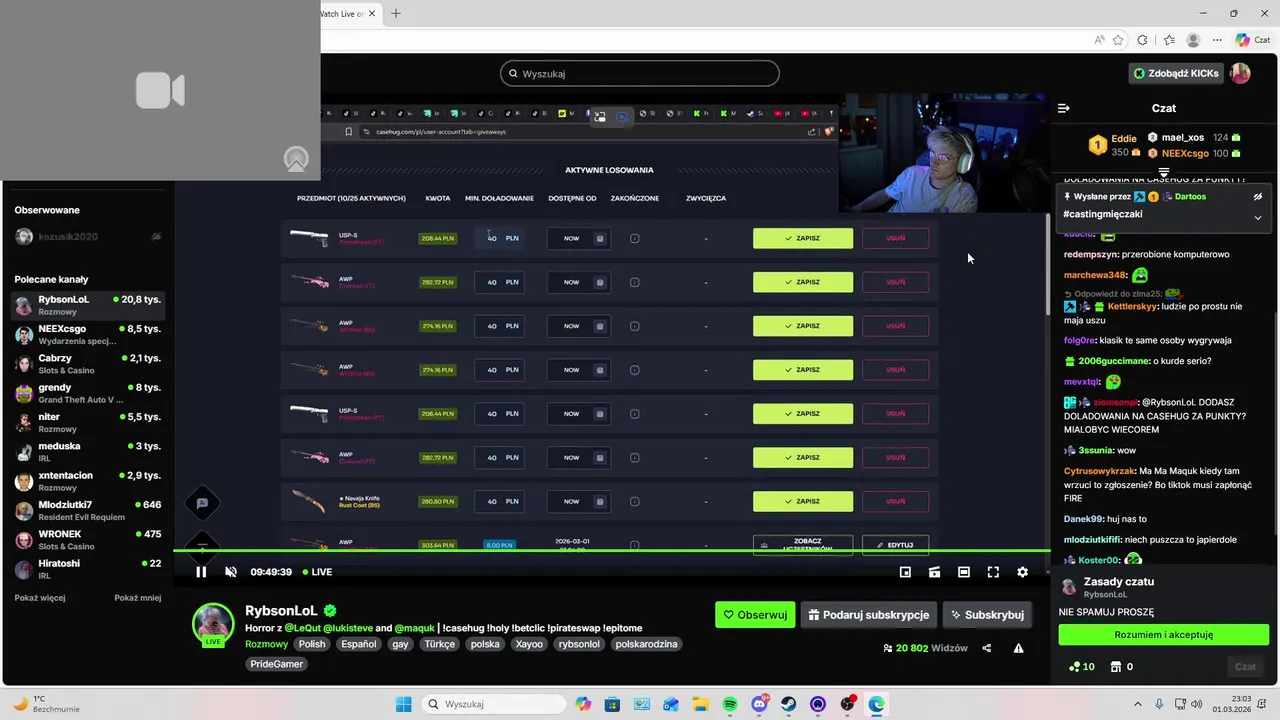Select the polskarodzina tag
Screen dimensions: 1280x720
point(647,644)
